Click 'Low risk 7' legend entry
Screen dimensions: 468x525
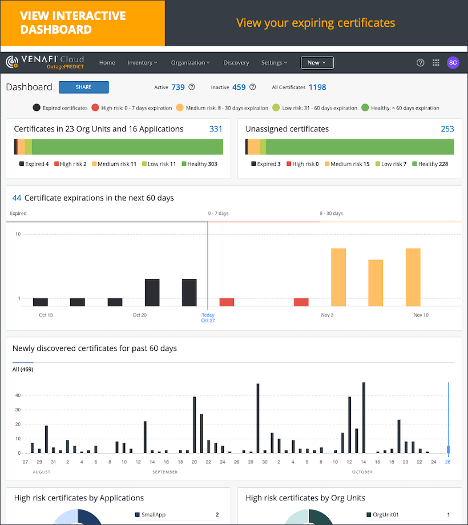click(391, 164)
